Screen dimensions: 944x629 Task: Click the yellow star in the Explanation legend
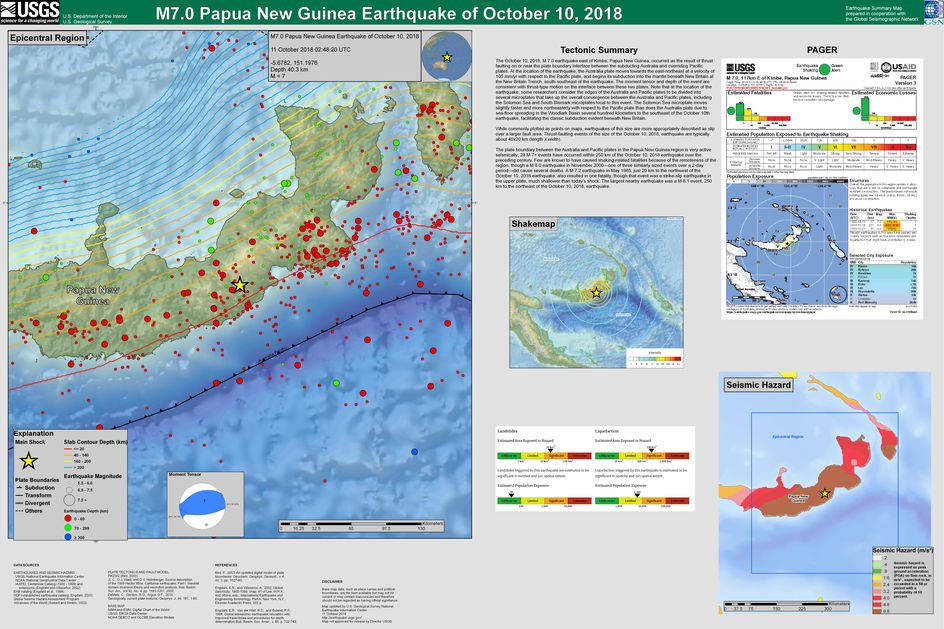tap(30, 460)
